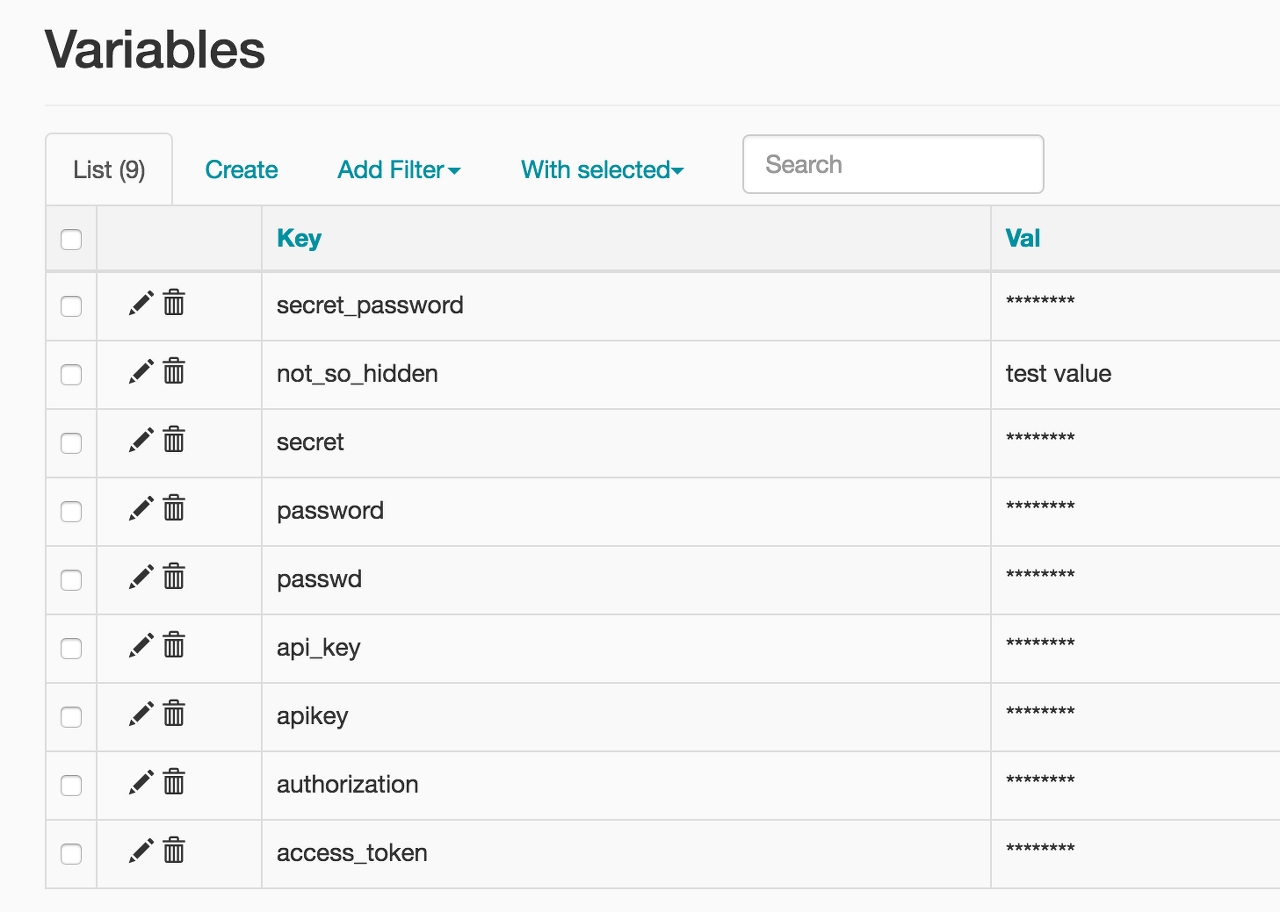Delete the password variable with trash icon
Image resolution: width=1280 pixels, height=912 pixels.
coord(174,507)
